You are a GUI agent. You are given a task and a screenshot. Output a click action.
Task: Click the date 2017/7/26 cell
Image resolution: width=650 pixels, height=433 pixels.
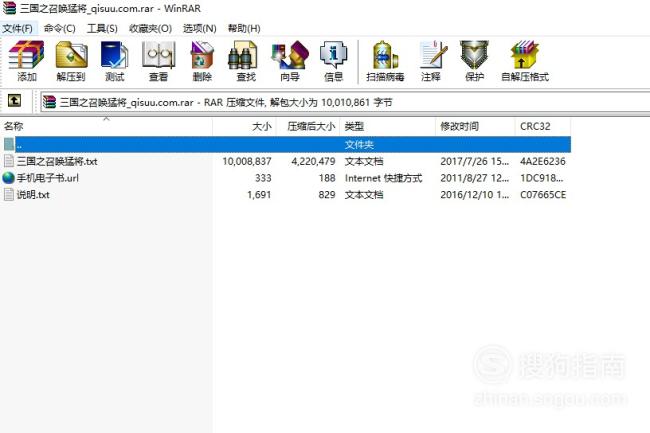[x=474, y=161]
